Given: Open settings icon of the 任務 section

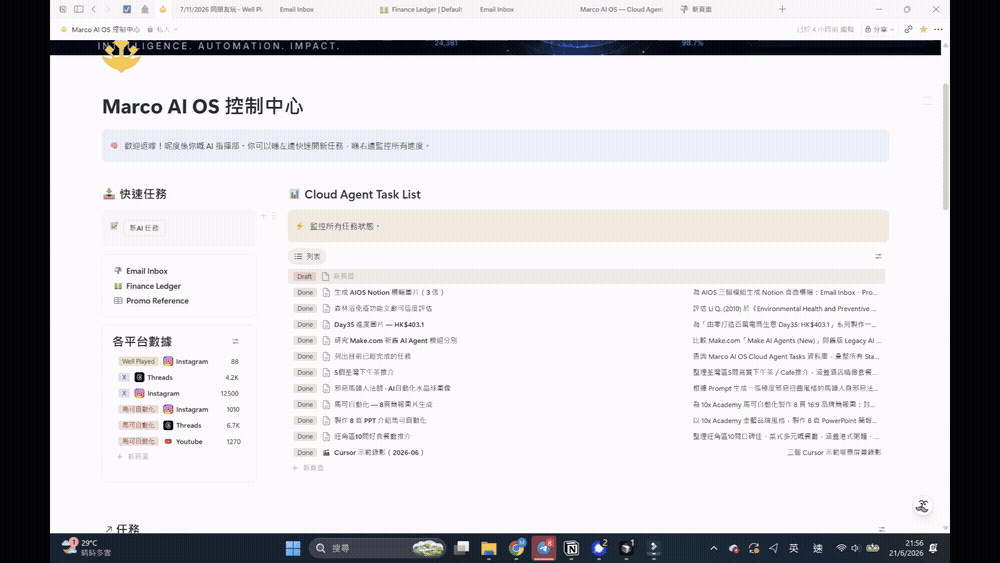Looking at the screenshot, I should pyautogui.click(x=881, y=529).
